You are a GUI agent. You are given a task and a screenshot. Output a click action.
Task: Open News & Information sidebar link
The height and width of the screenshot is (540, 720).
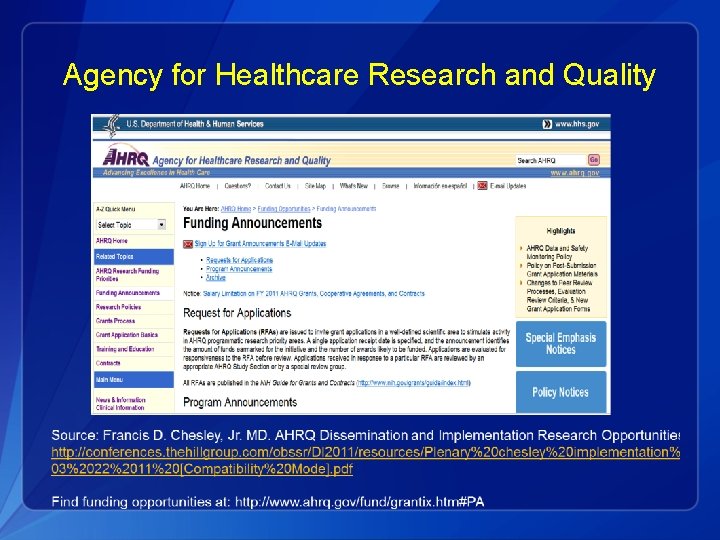coord(120,400)
